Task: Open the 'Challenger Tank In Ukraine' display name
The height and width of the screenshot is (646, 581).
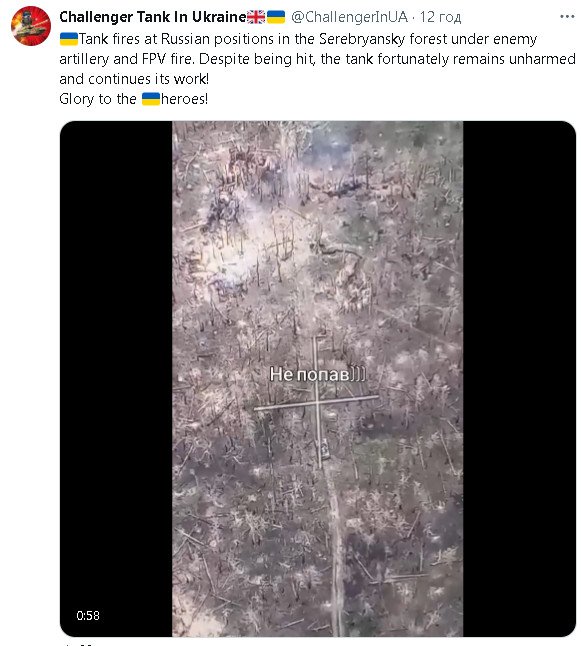Action: point(152,17)
